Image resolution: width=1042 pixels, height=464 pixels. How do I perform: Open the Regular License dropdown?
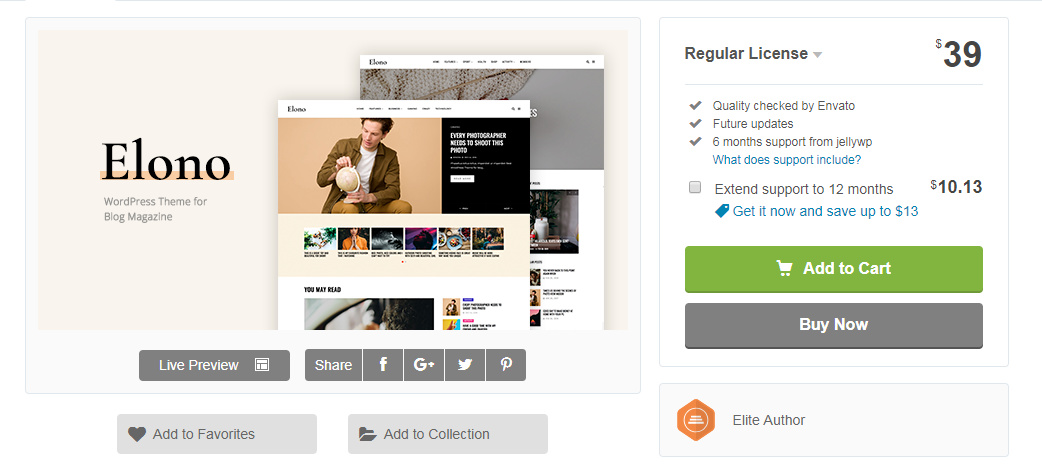(x=754, y=54)
